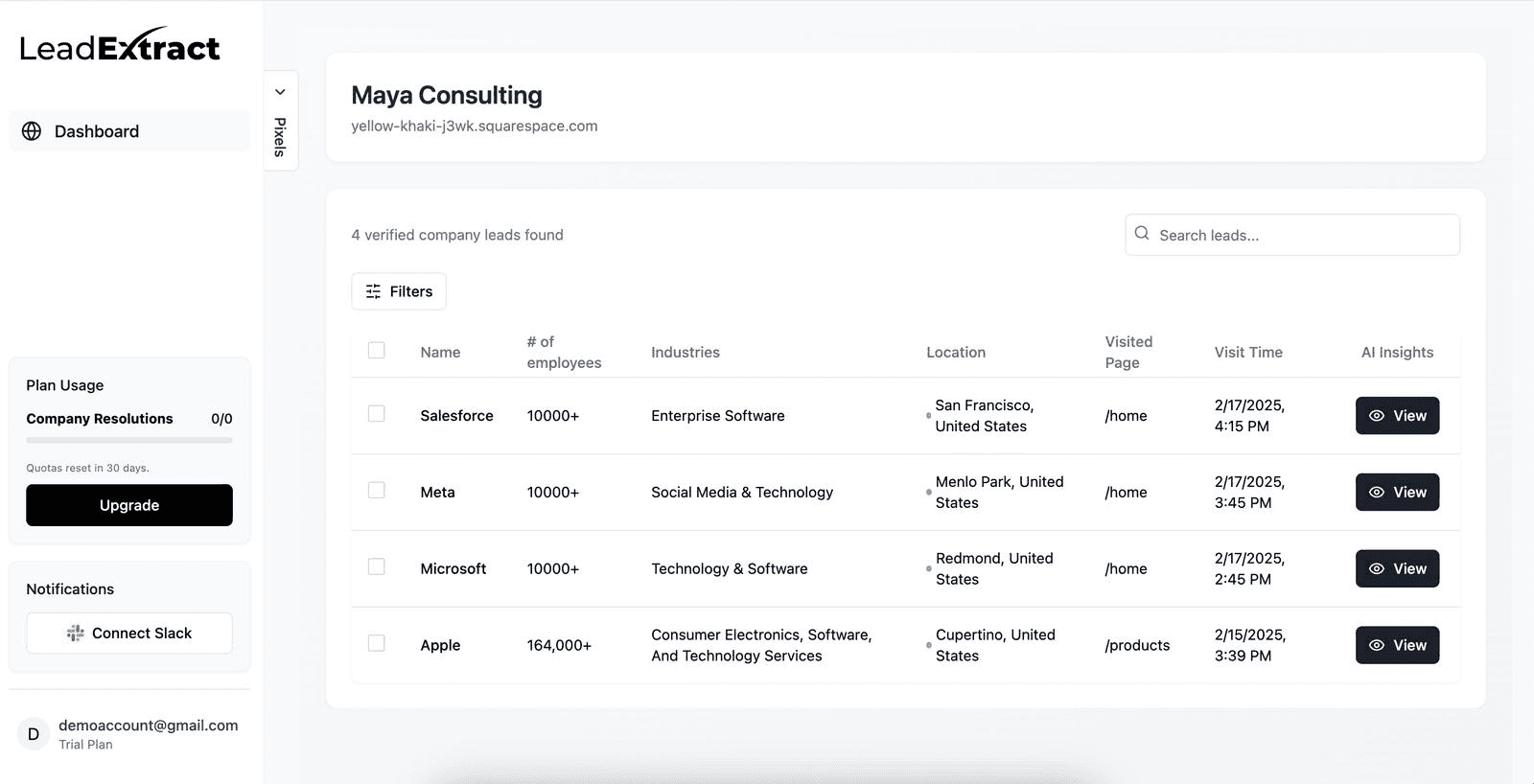Click the Visited Page column header
The height and width of the screenshot is (784, 1534).
coord(1128,353)
